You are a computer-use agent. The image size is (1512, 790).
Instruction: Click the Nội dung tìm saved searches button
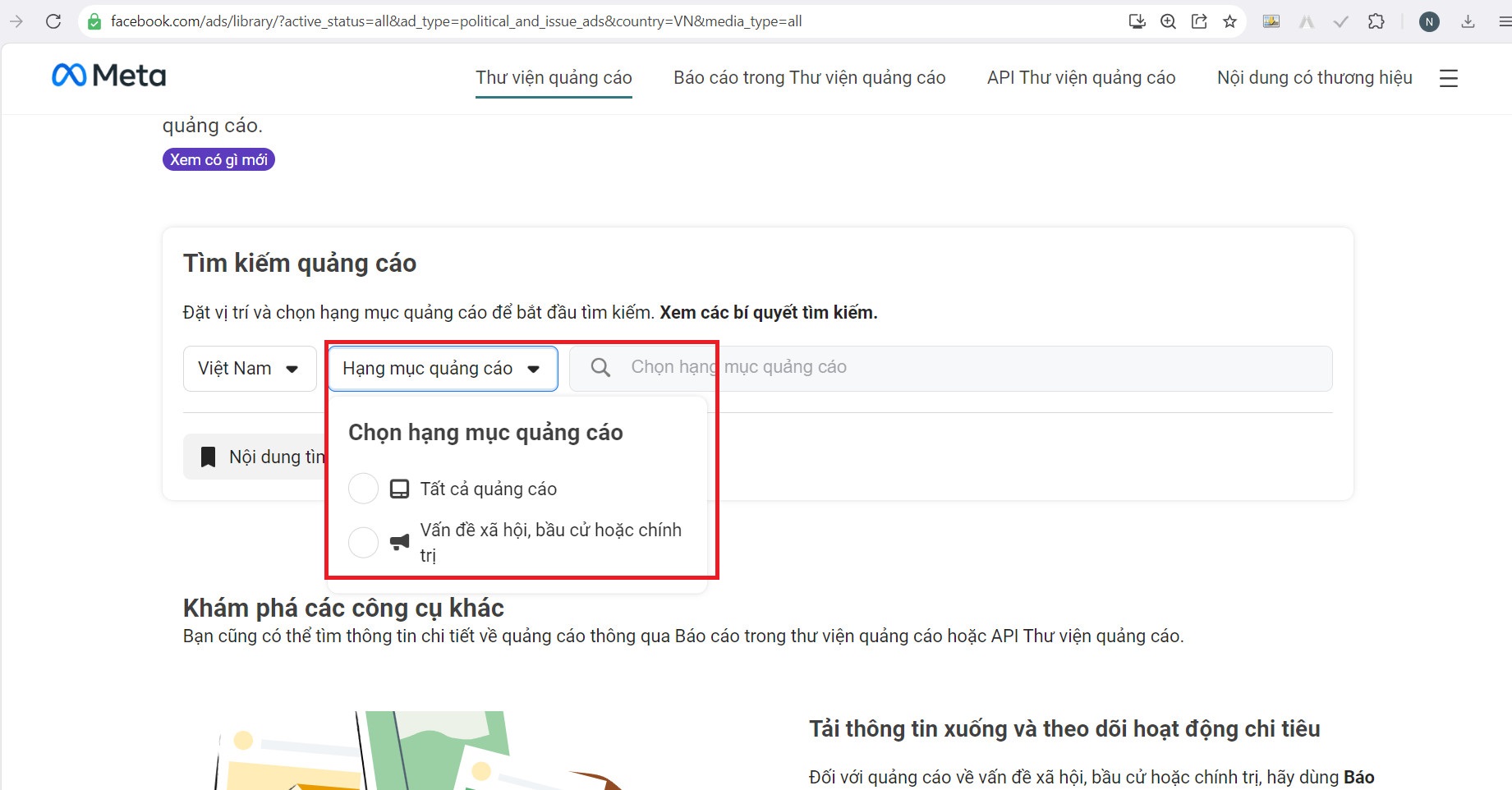click(x=255, y=457)
